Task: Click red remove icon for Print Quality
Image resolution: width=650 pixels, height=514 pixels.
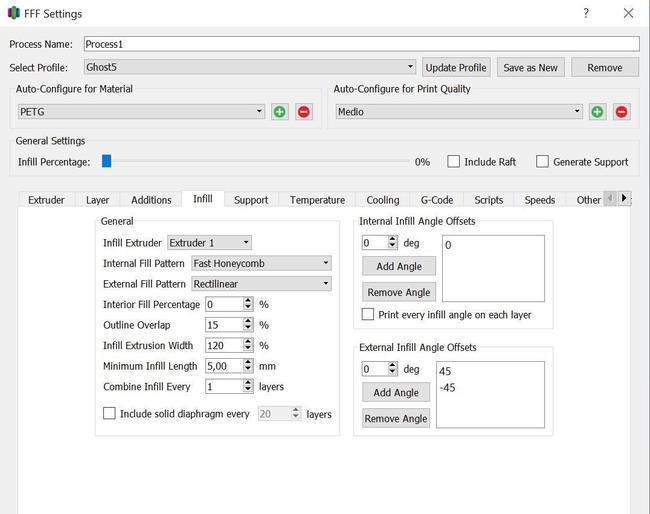Action: [621, 112]
